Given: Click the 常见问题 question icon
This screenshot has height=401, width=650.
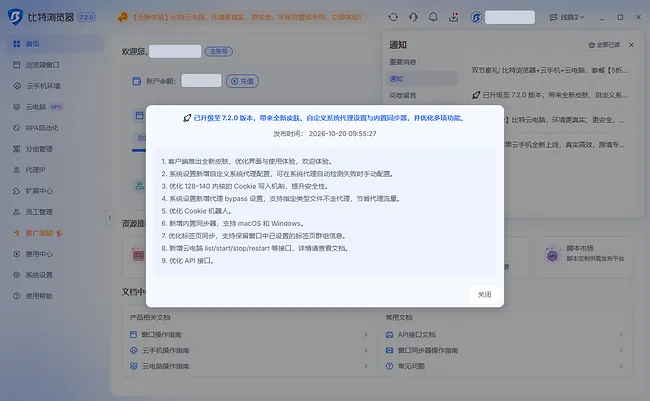Looking at the screenshot, I should click(389, 366).
